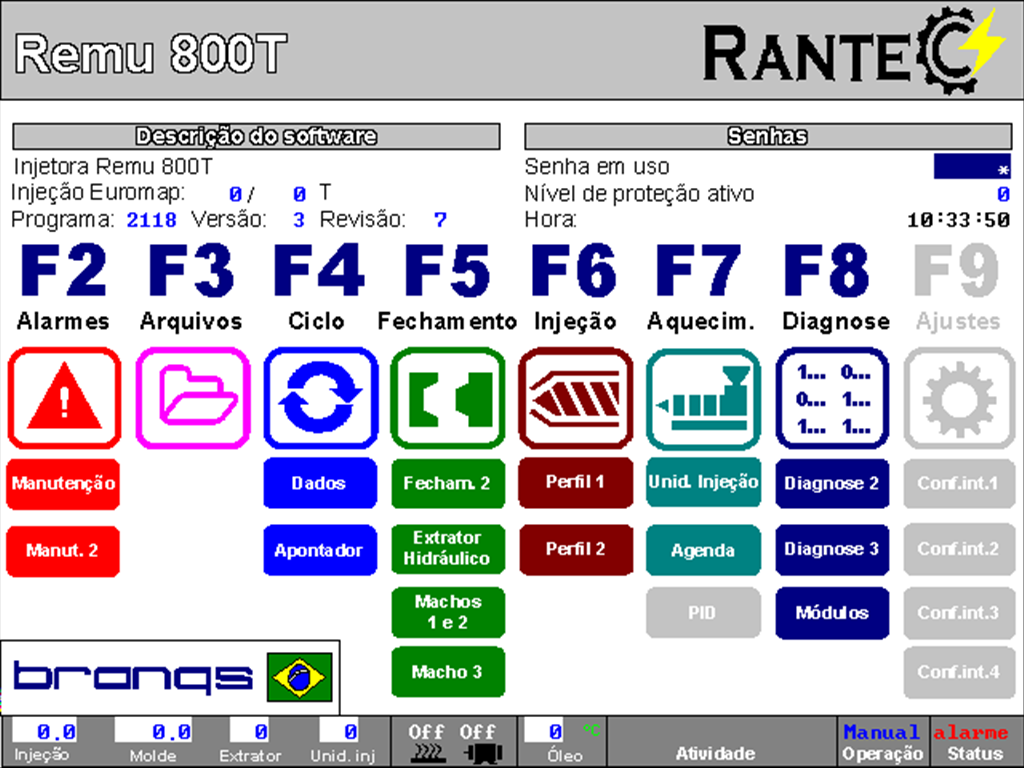Screen dimensions: 1024x768
Task: Open the Extrator Hidráulico page
Action: 448,548
